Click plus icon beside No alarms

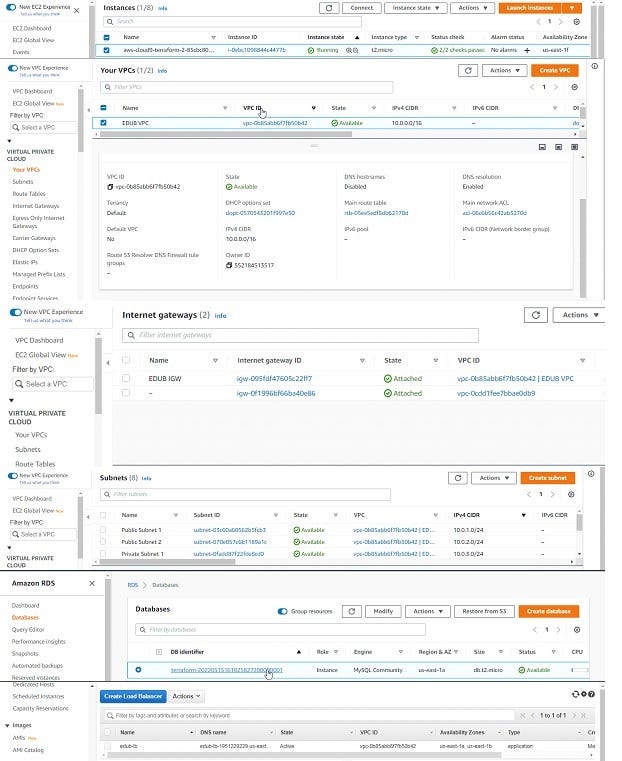tap(527, 50)
